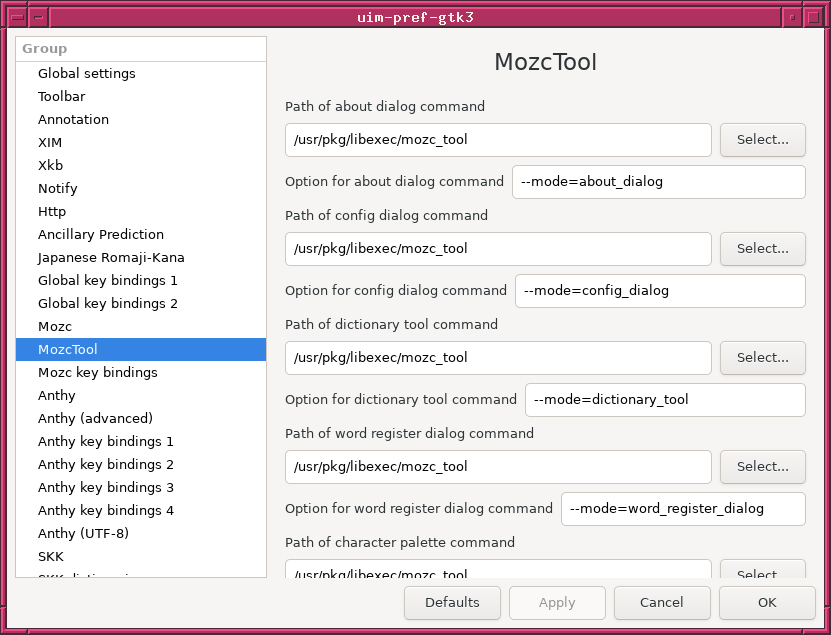Edit the --mode=dictionary_tool option field

pyautogui.click(x=665, y=400)
